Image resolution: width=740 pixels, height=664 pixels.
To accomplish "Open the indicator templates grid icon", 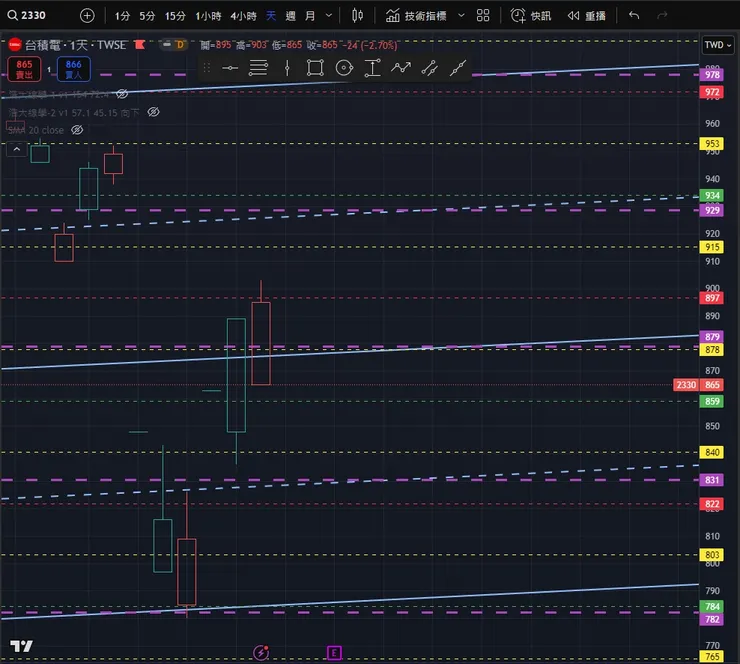I will pos(483,16).
